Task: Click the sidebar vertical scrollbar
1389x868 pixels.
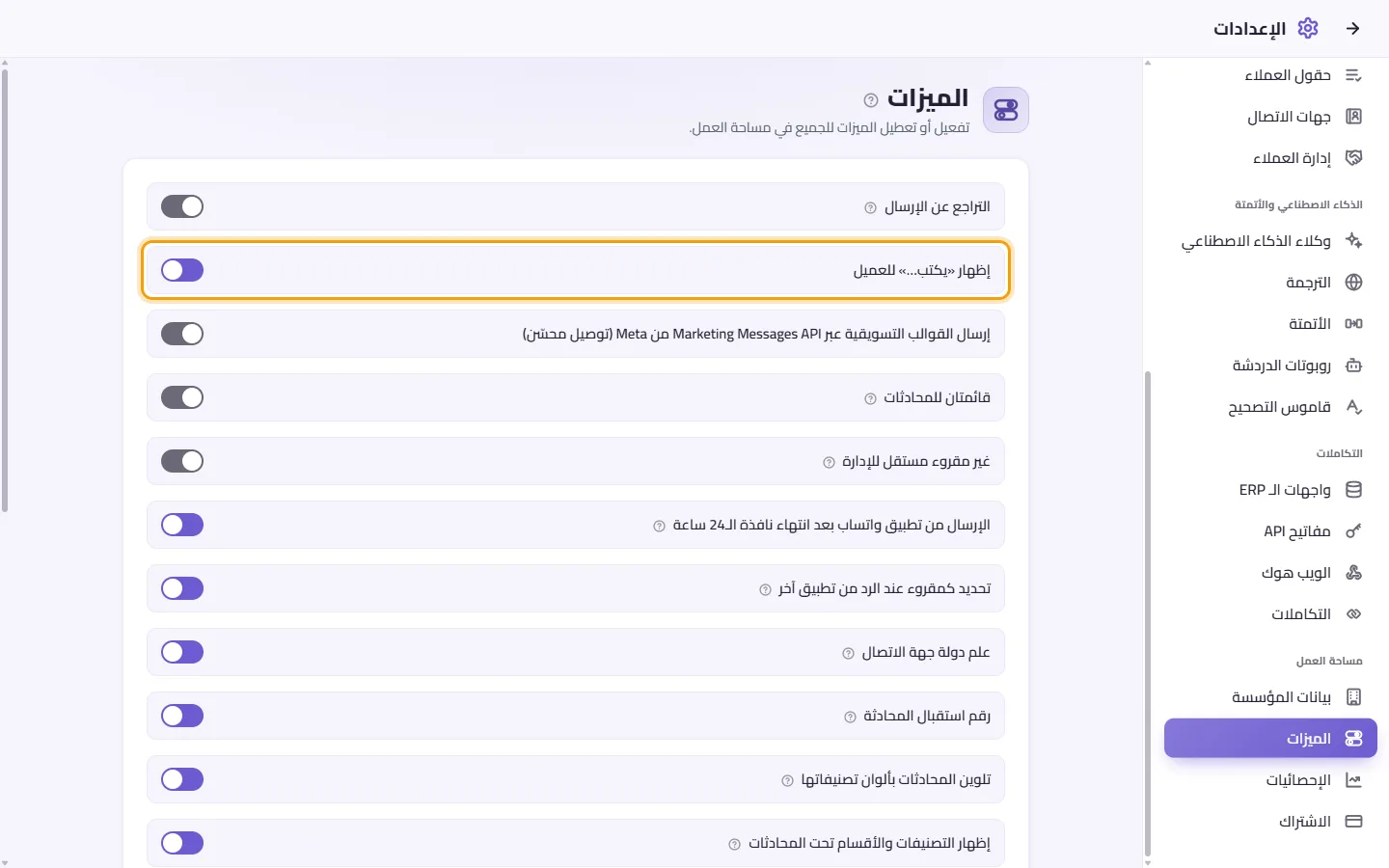Action: (x=1148, y=613)
